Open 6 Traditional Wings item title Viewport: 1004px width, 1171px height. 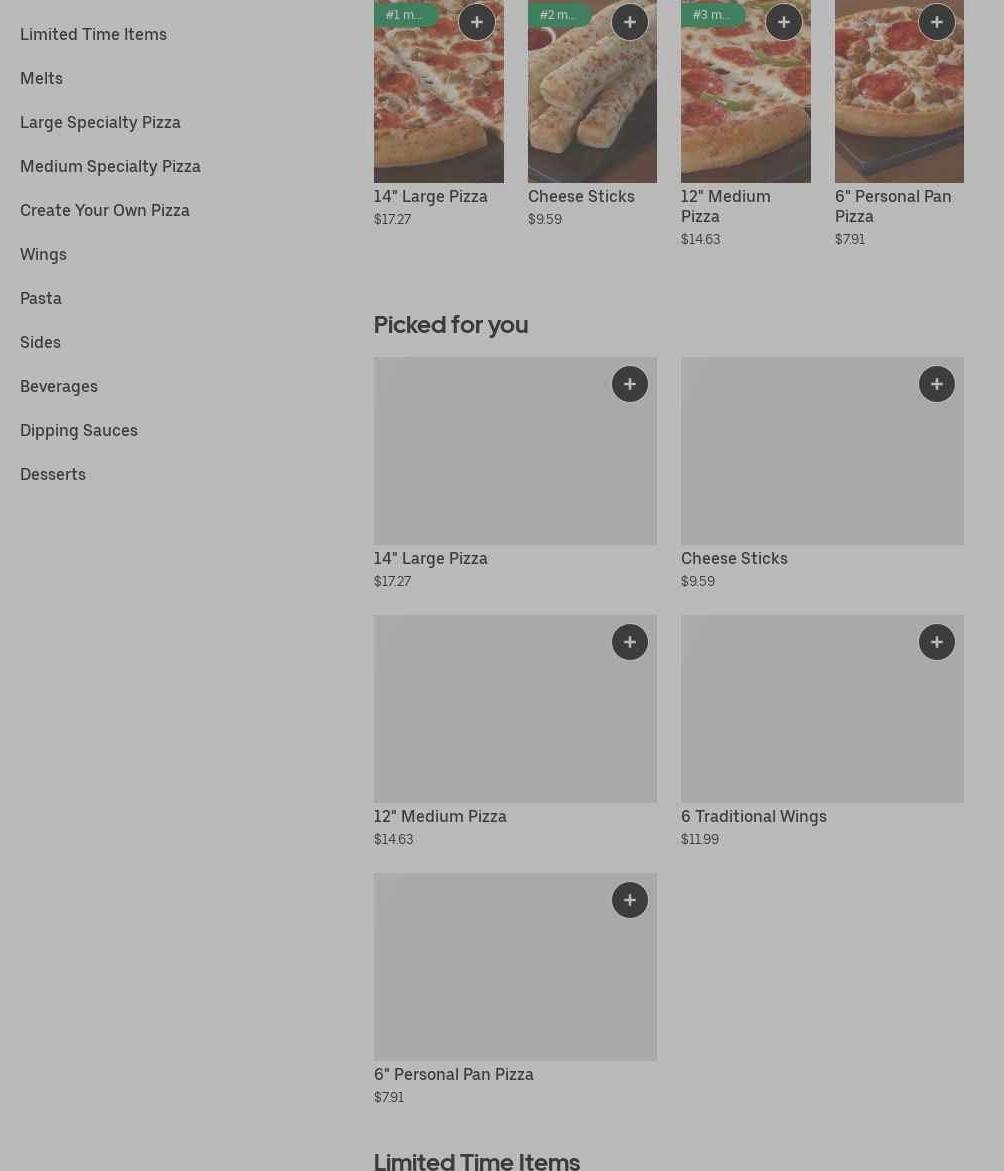click(754, 816)
